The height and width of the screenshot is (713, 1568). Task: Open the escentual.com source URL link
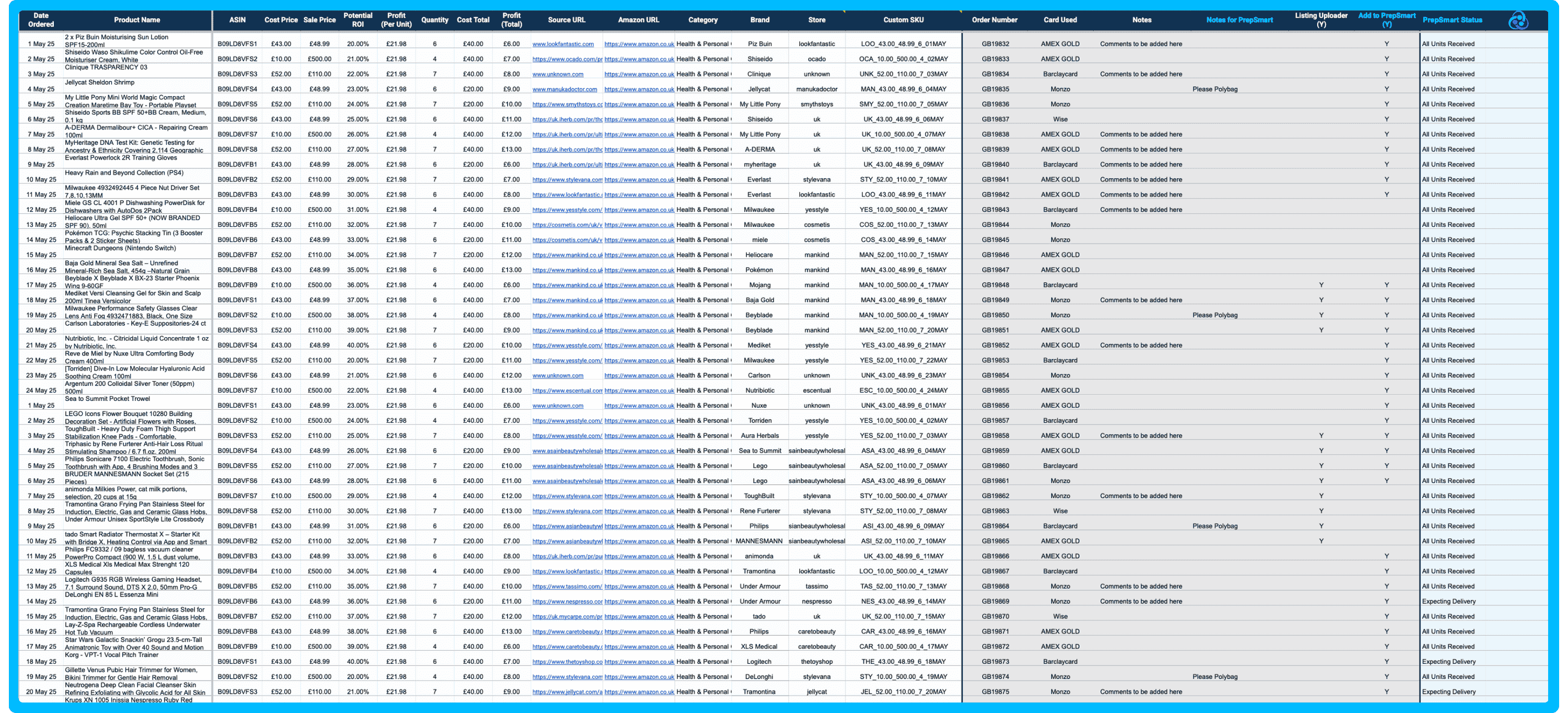(567, 391)
